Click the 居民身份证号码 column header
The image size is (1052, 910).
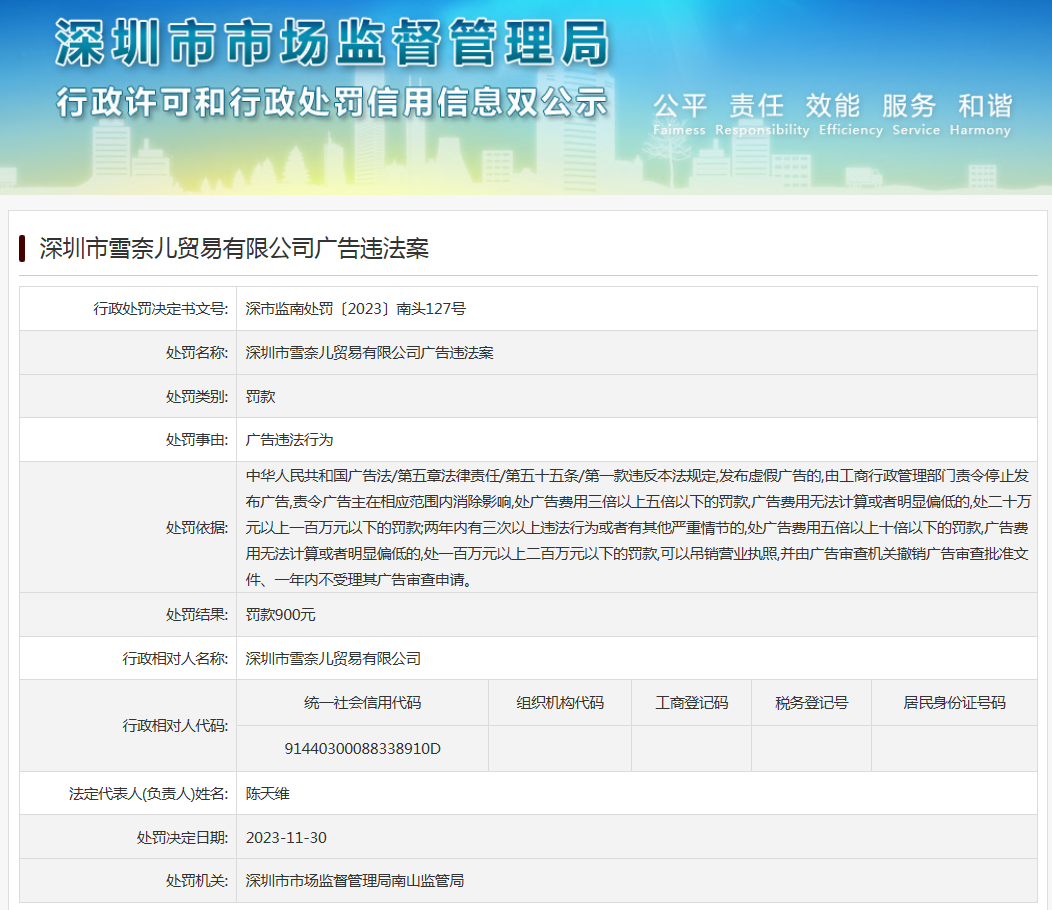click(954, 703)
